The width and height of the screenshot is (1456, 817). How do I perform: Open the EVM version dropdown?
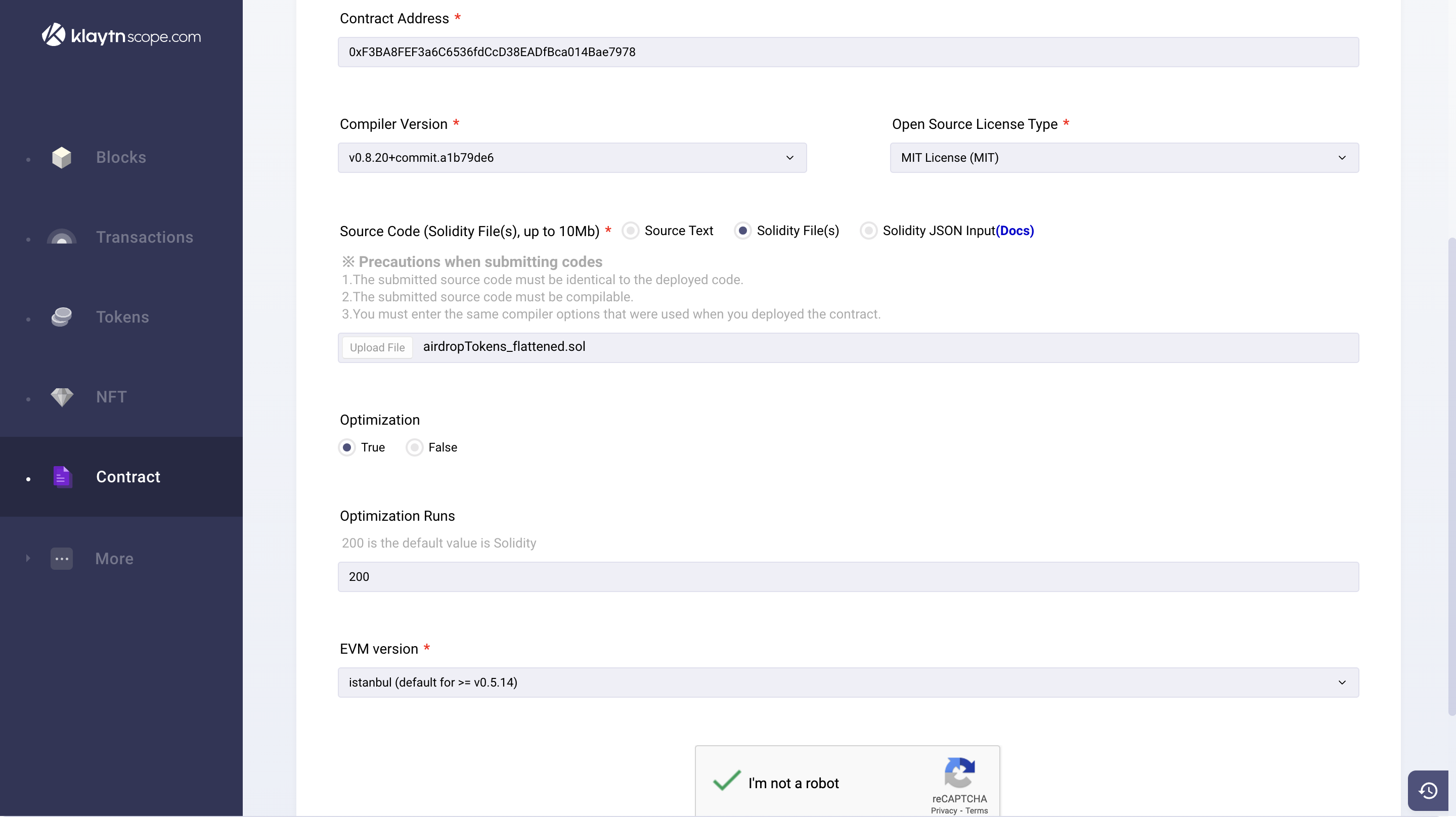(848, 683)
